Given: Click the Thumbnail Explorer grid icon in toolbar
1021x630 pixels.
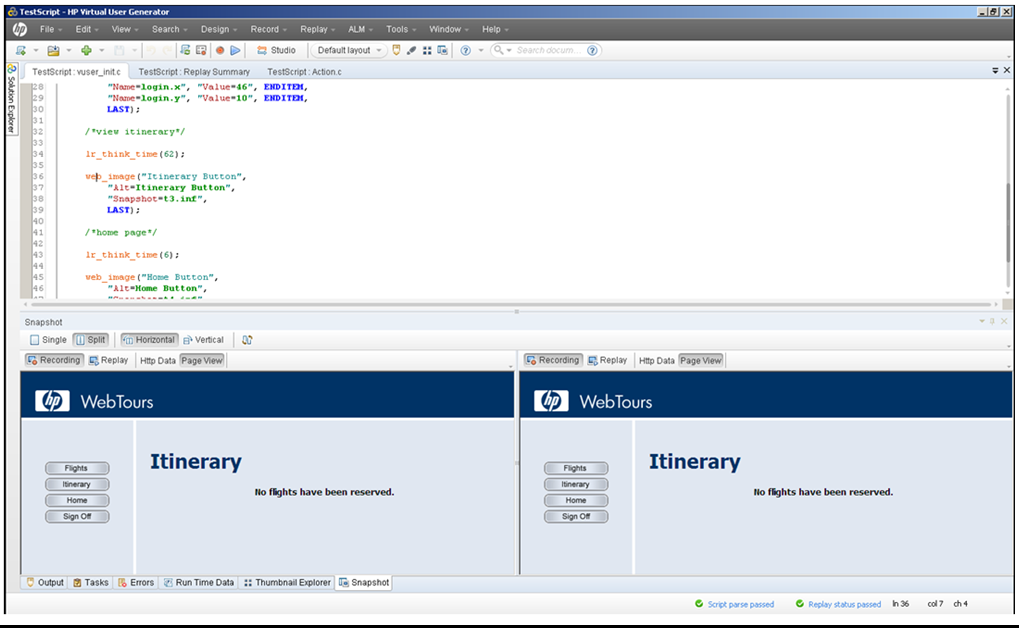Looking at the screenshot, I should tap(427, 50).
